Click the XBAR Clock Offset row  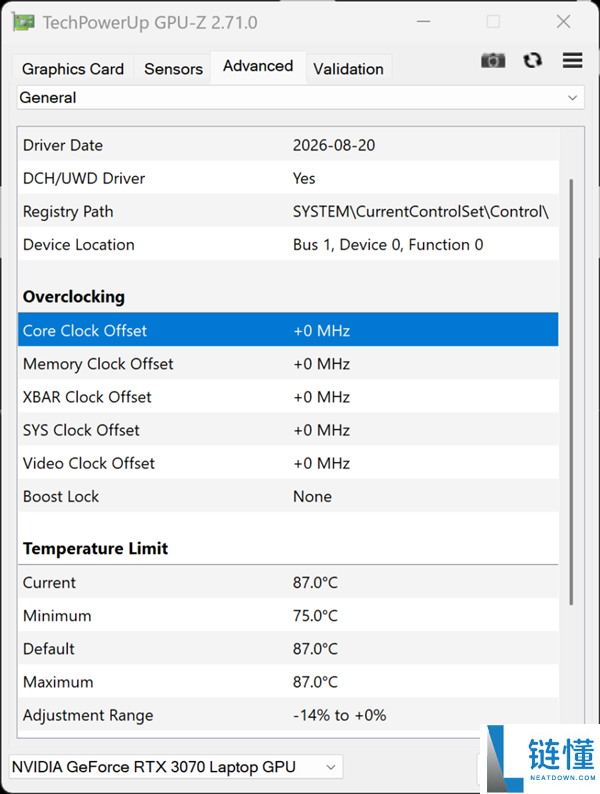point(288,396)
